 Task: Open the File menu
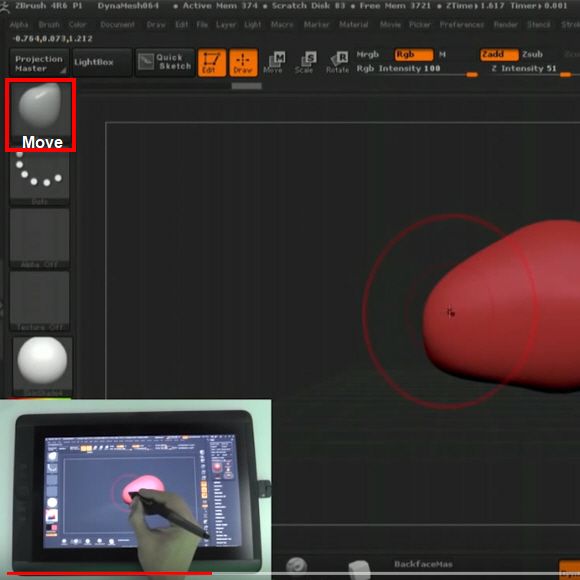coord(202,25)
